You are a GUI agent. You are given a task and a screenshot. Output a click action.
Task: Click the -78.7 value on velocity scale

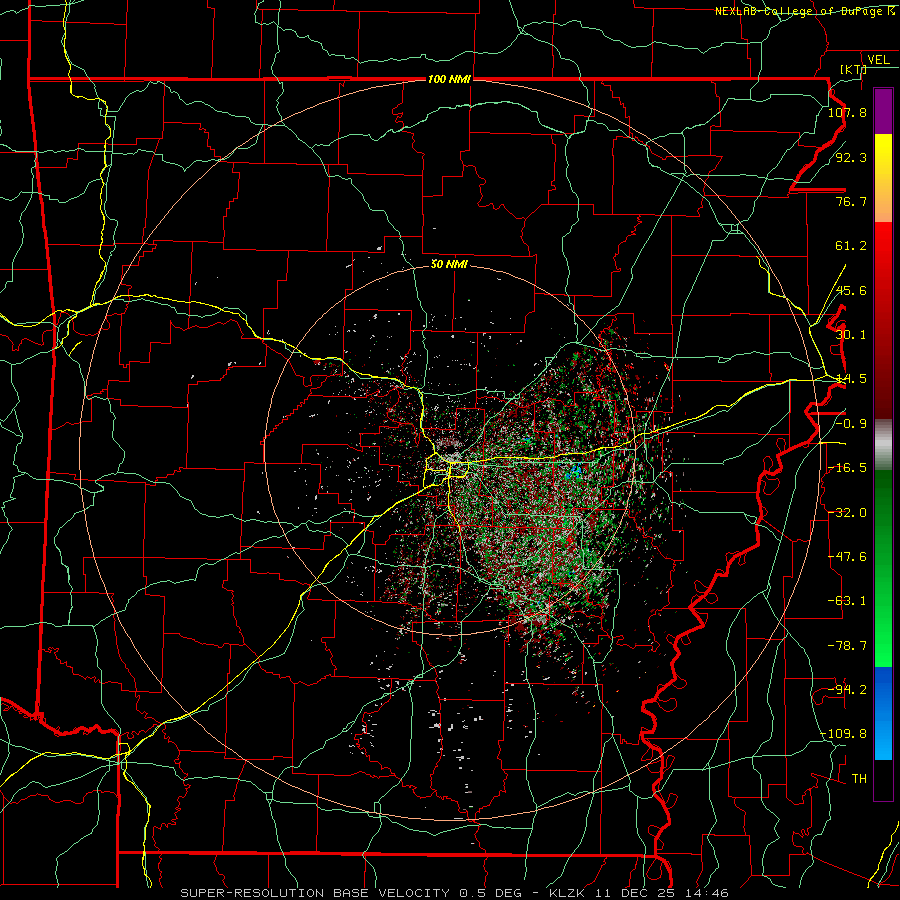click(847, 646)
